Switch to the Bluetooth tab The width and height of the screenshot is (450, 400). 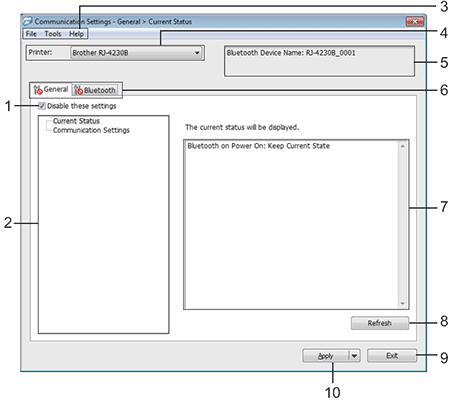95,90
